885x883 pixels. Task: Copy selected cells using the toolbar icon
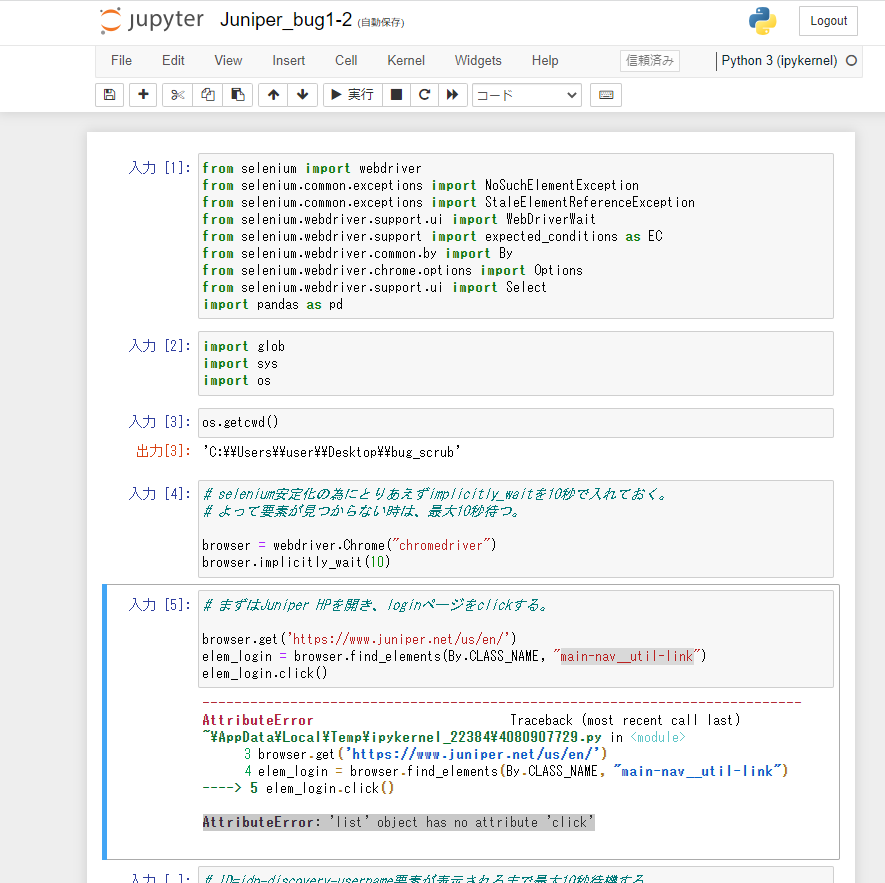point(207,95)
